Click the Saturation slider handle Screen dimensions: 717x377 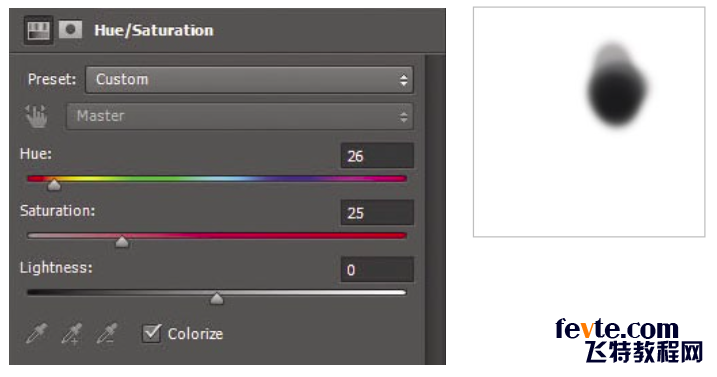122,241
